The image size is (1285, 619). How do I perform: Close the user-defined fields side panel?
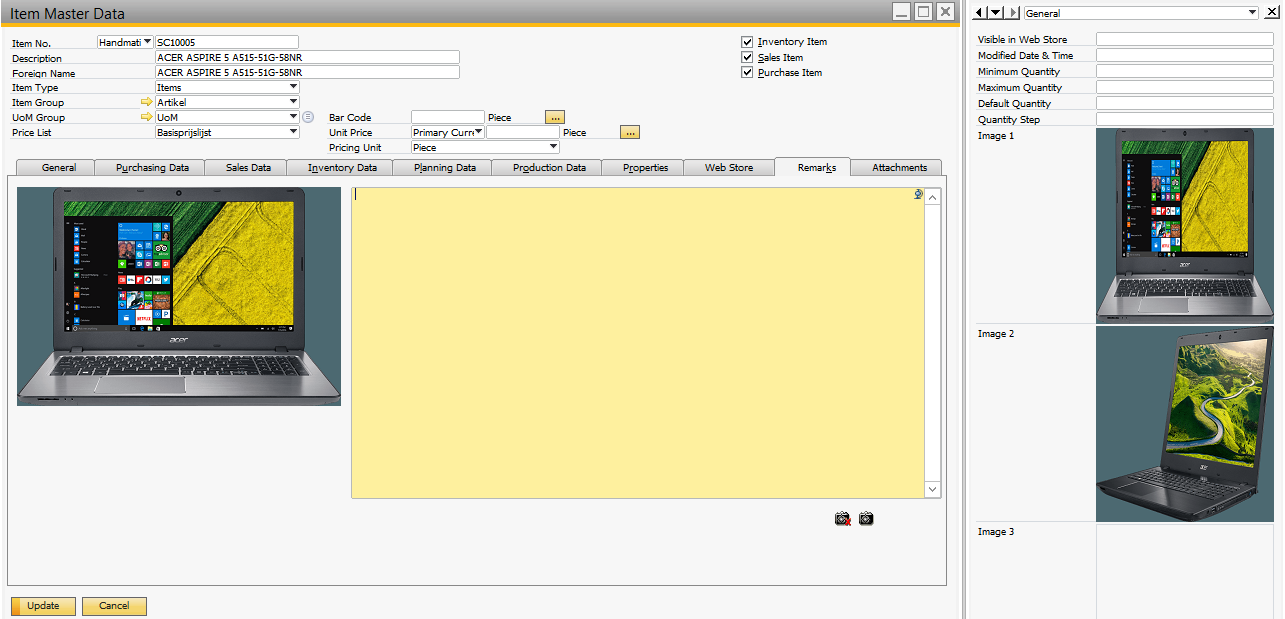[x=1271, y=12]
